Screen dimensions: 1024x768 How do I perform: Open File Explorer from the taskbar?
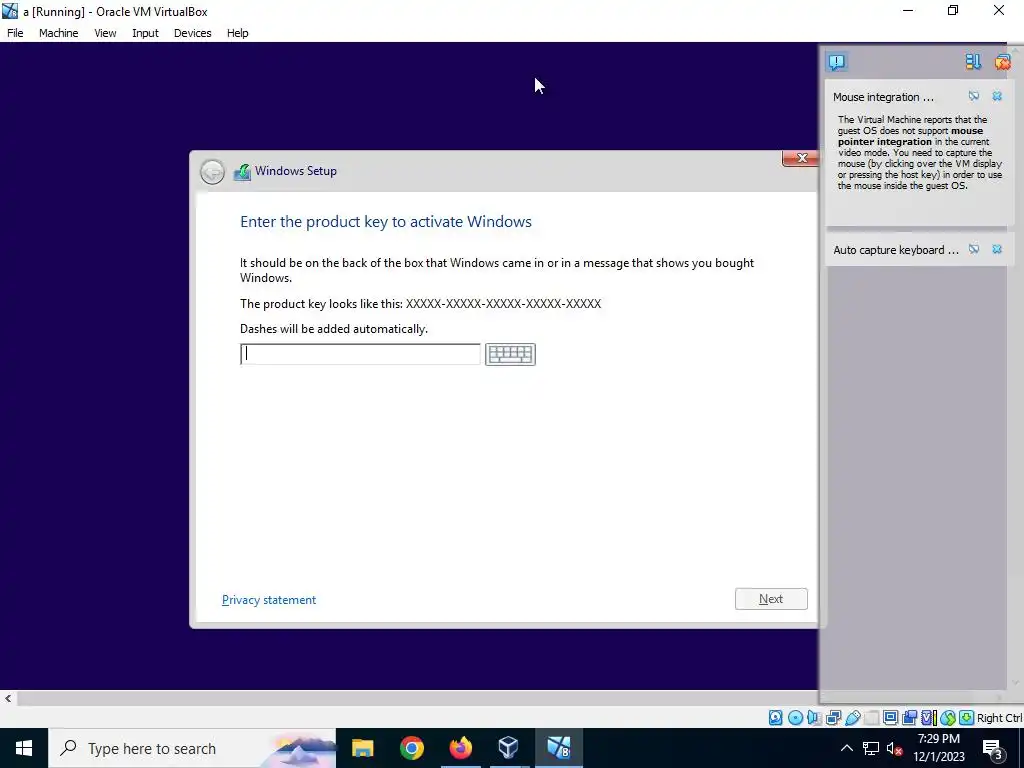pyautogui.click(x=362, y=748)
